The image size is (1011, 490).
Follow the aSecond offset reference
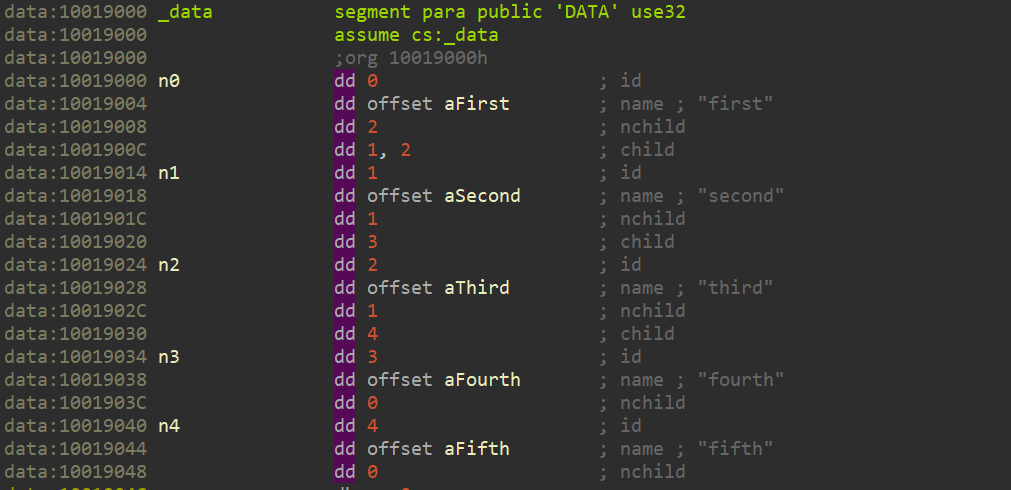[482, 196]
